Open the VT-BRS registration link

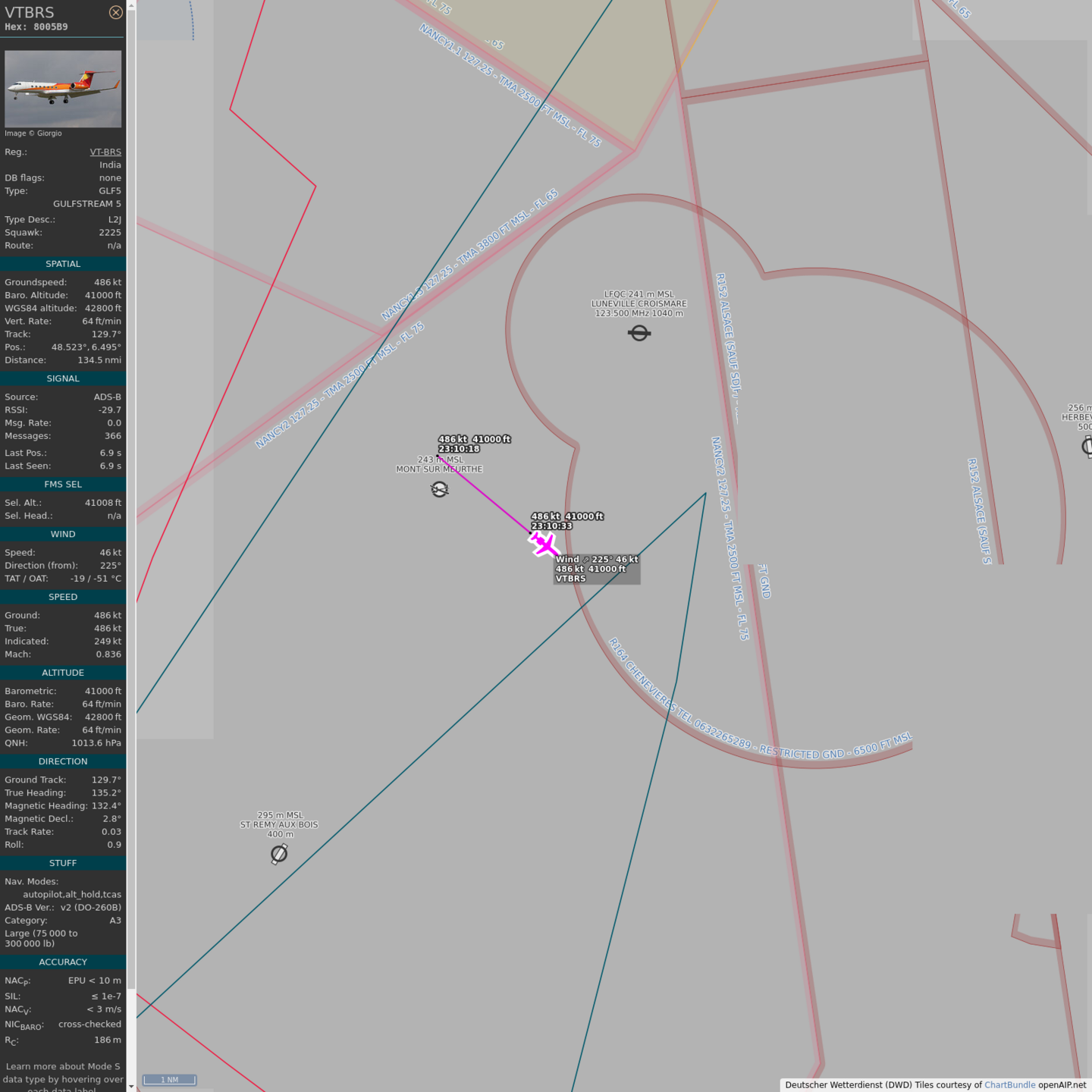click(x=105, y=152)
